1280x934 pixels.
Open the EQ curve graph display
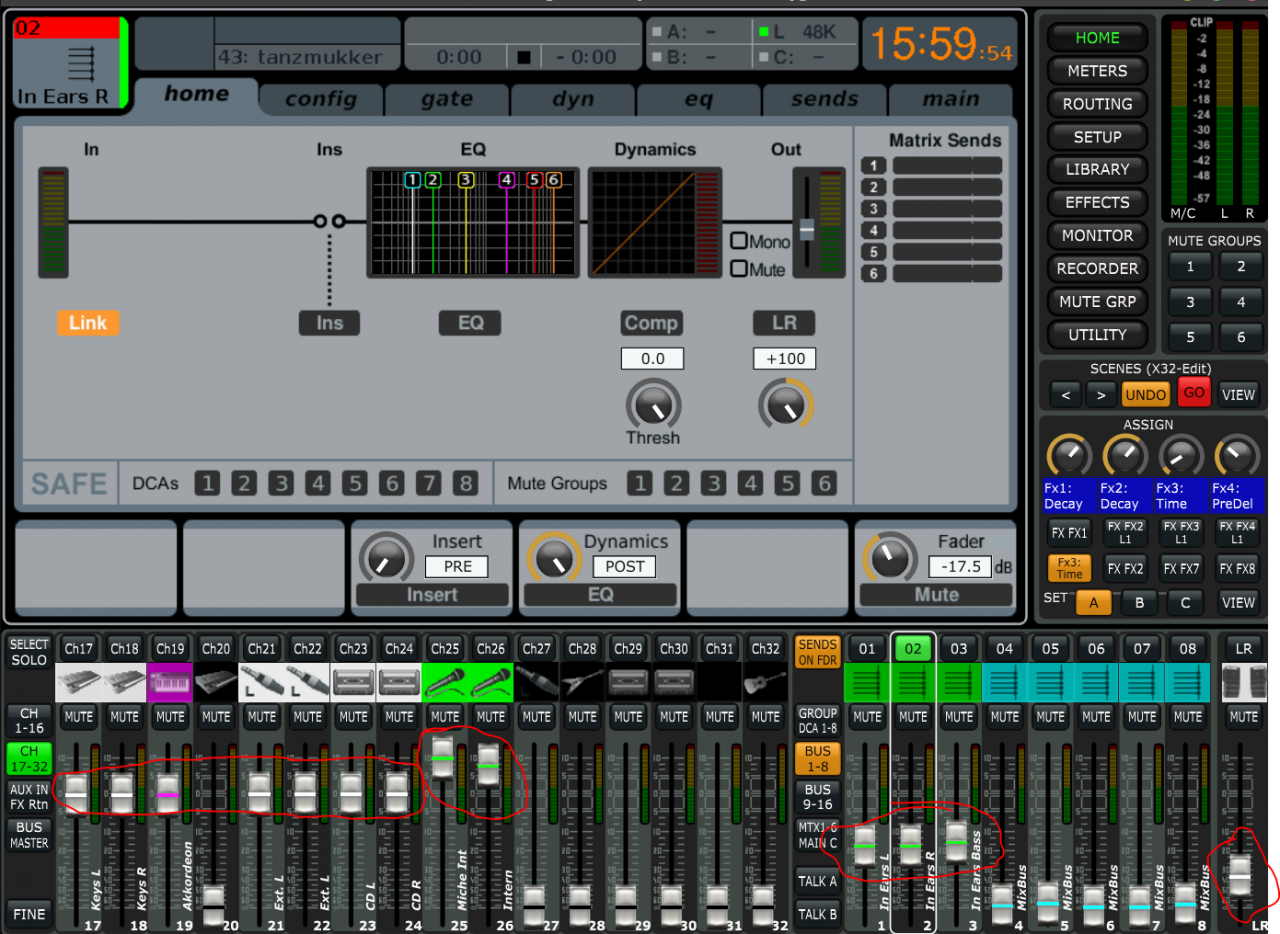point(473,222)
